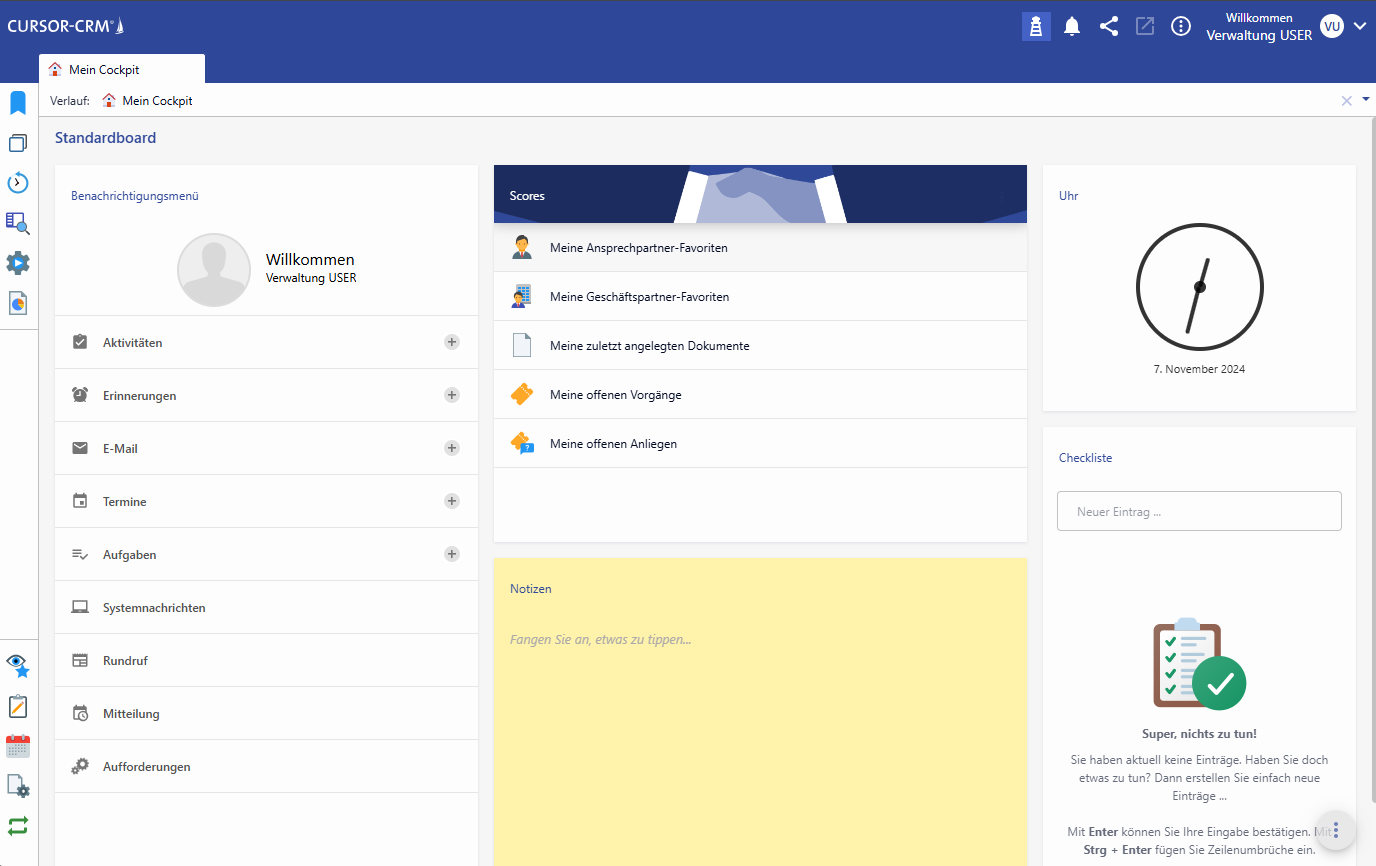
Task: Open Meine offenen Vorgänge
Action: tap(615, 395)
